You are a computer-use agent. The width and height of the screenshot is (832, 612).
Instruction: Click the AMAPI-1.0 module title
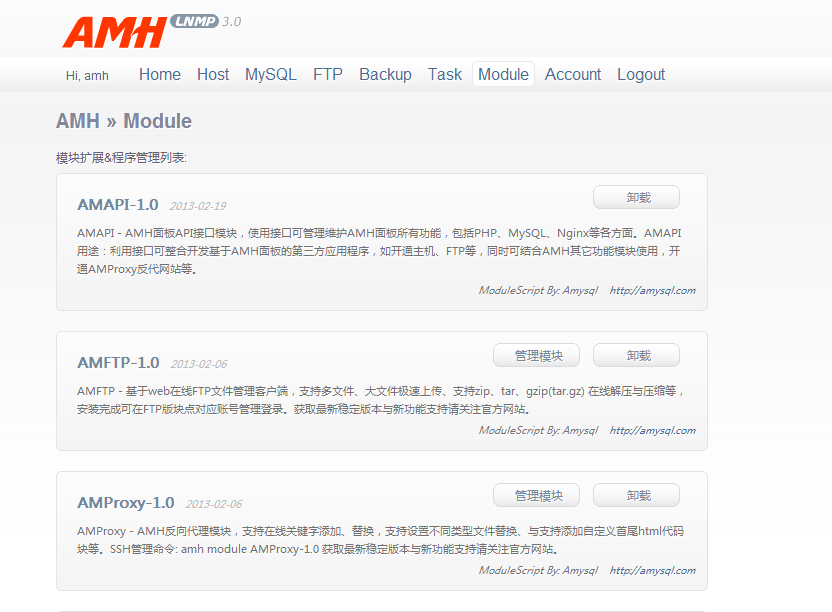pyautogui.click(x=117, y=205)
